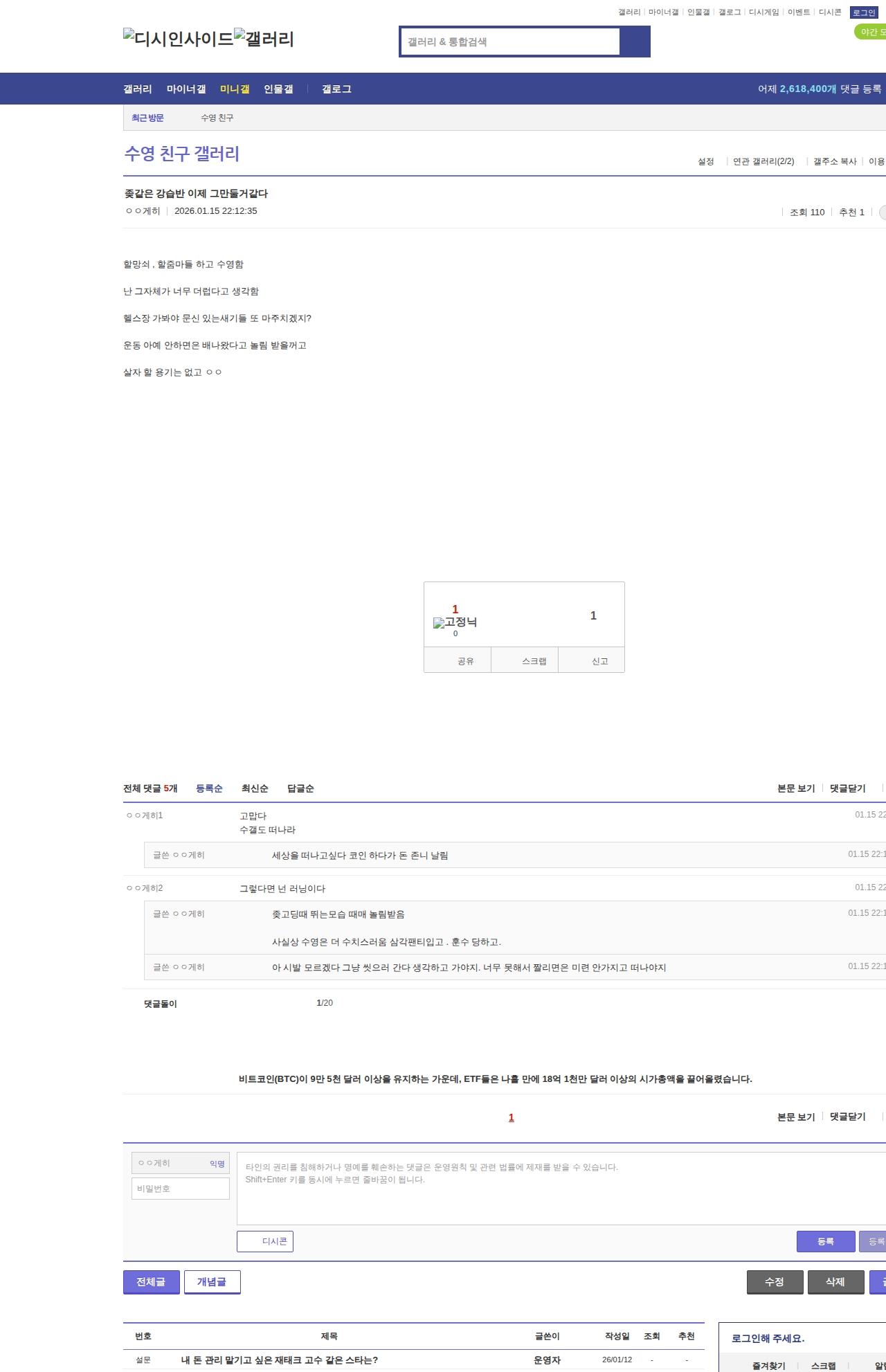Open the 마이너갤 navigation tab
This screenshot has width=886, height=1372.
pos(186,89)
